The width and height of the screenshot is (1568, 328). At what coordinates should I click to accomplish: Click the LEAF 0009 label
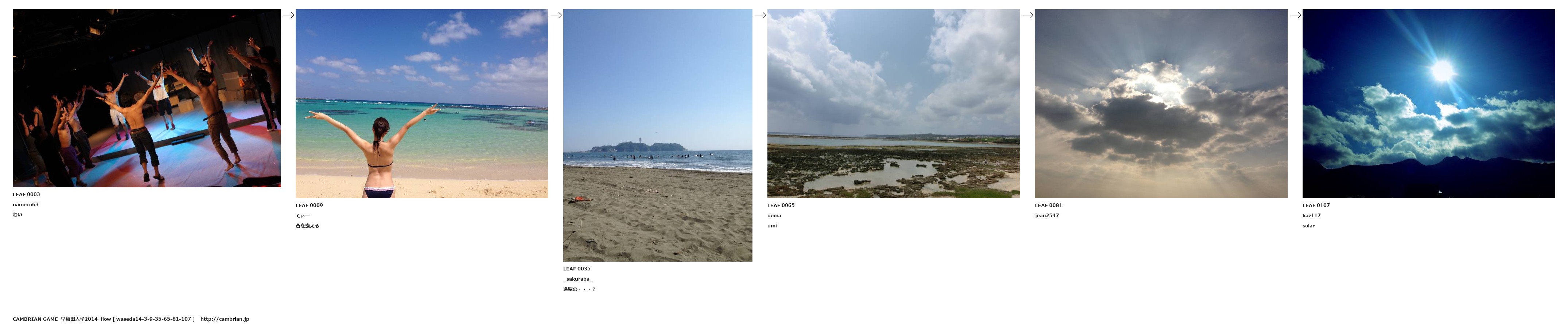(x=309, y=205)
